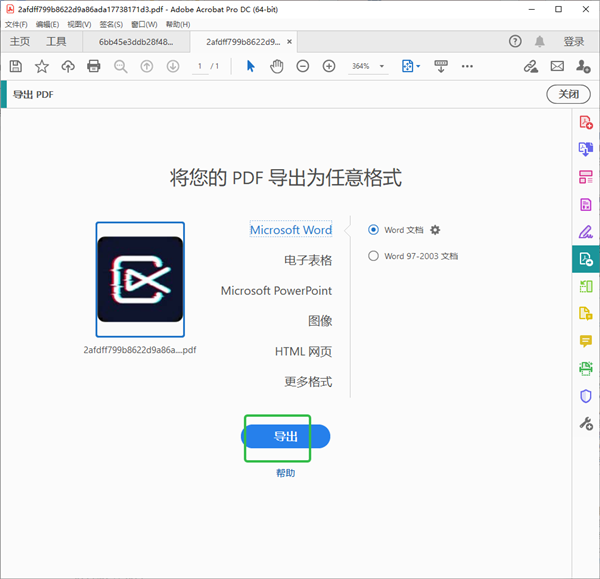
Task: Click the zoom in plus icon
Action: click(329, 66)
